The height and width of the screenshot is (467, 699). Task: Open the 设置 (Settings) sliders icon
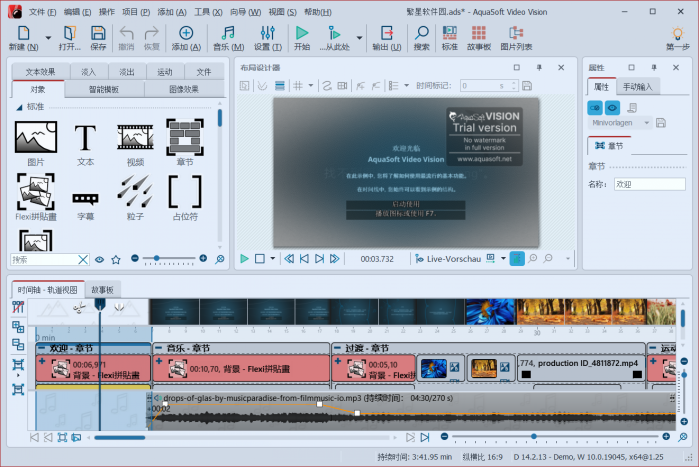click(267, 33)
